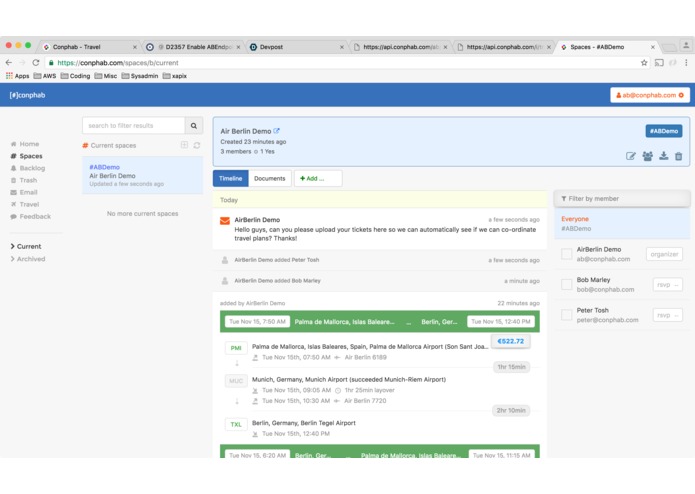Click the browser back arrow
Image resolution: width=695 pixels, height=494 pixels.
pyautogui.click(x=9, y=62)
